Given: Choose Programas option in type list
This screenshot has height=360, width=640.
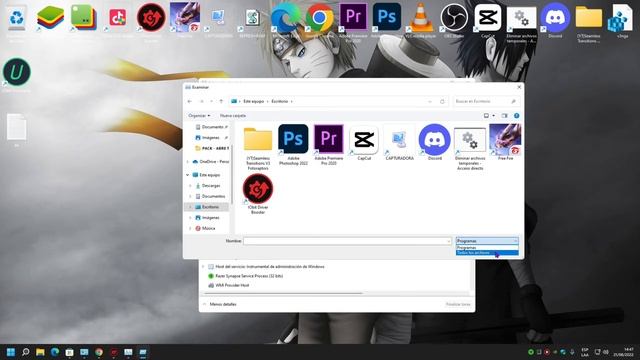Looking at the screenshot, I should [487, 247].
